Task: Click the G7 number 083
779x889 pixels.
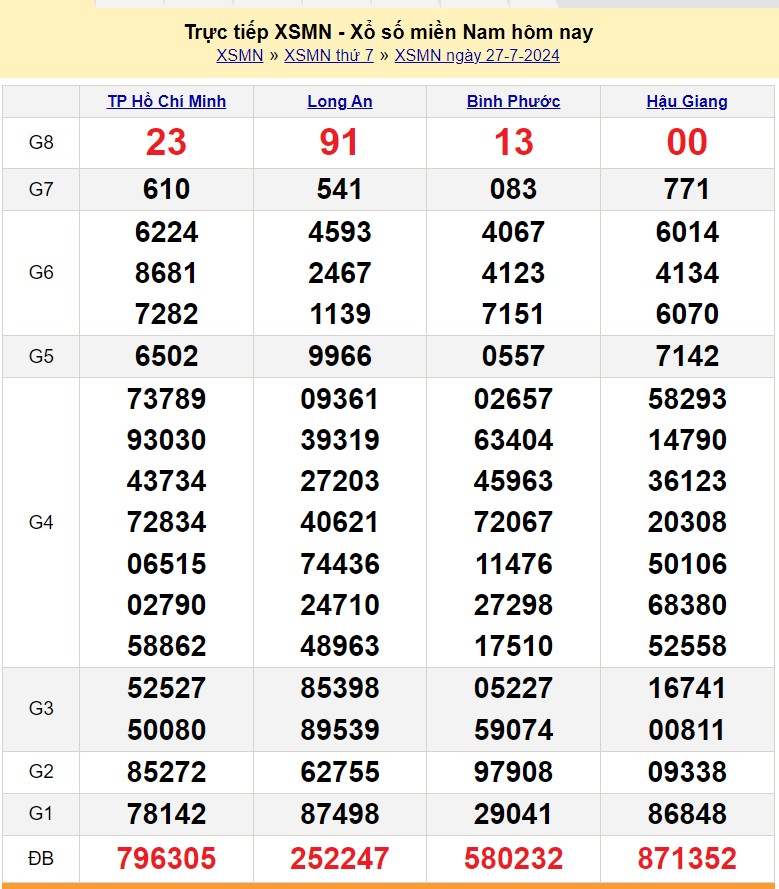Action: click(513, 189)
